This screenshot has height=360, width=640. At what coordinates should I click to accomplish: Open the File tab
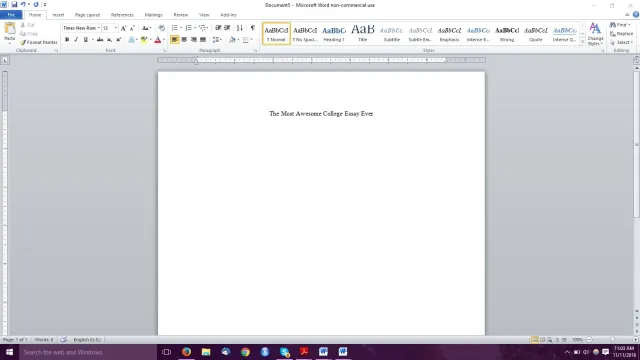pos(11,15)
